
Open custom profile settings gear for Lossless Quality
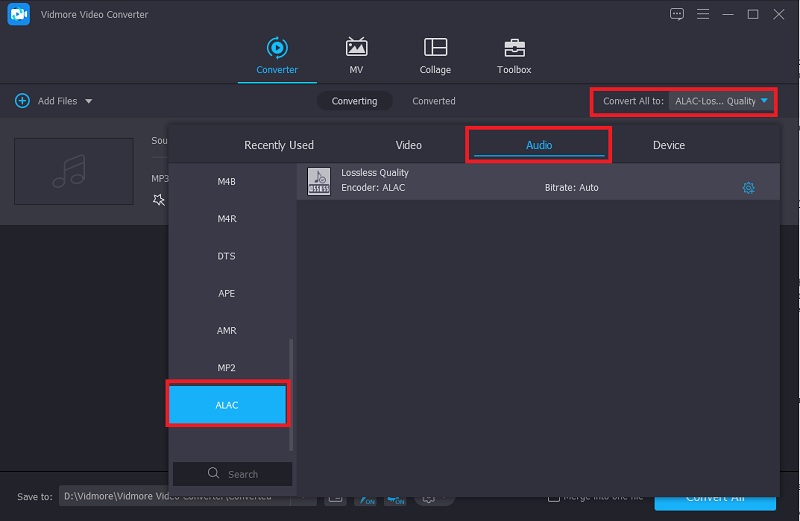(748, 188)
